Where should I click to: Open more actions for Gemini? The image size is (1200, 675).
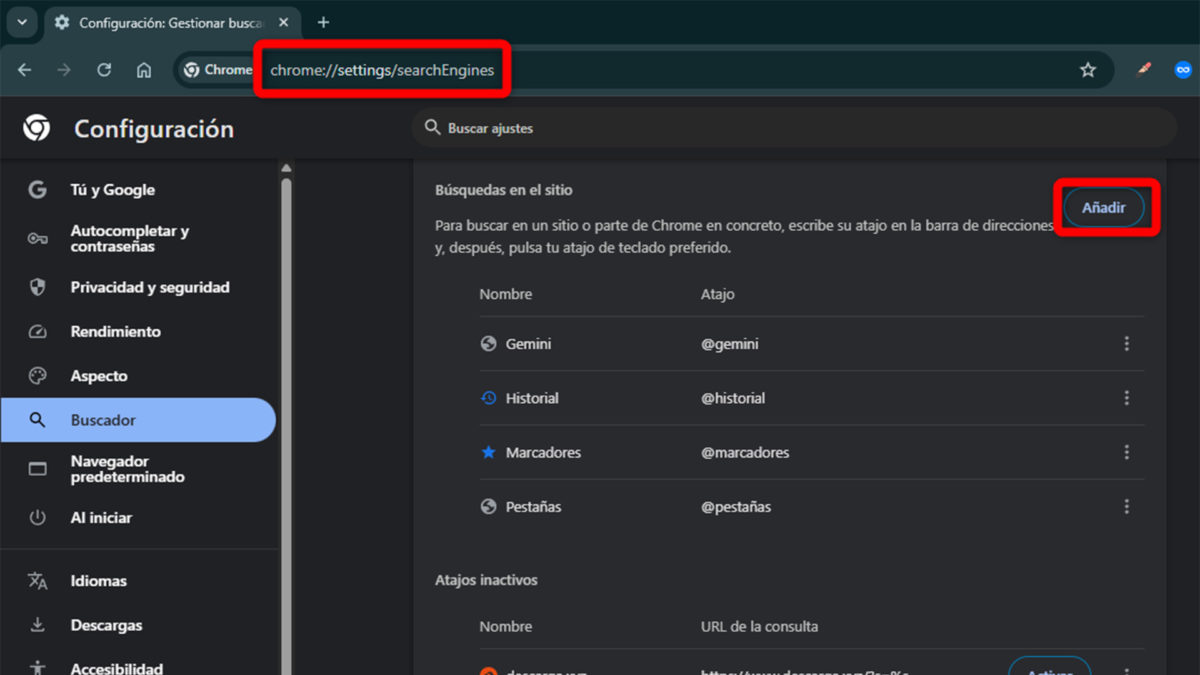pyautogui.click(x=1126, y=344)
